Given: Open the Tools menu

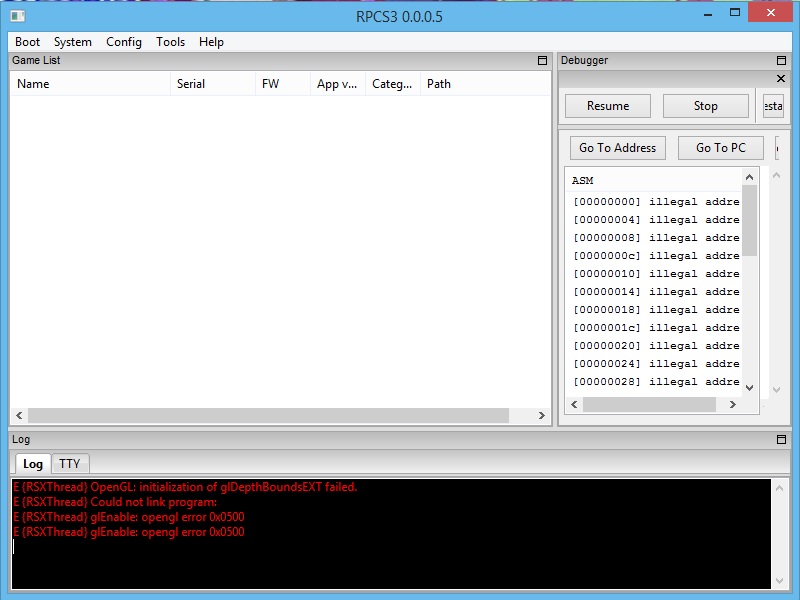Looking at the screenshot, I should (x=170, y=42).
